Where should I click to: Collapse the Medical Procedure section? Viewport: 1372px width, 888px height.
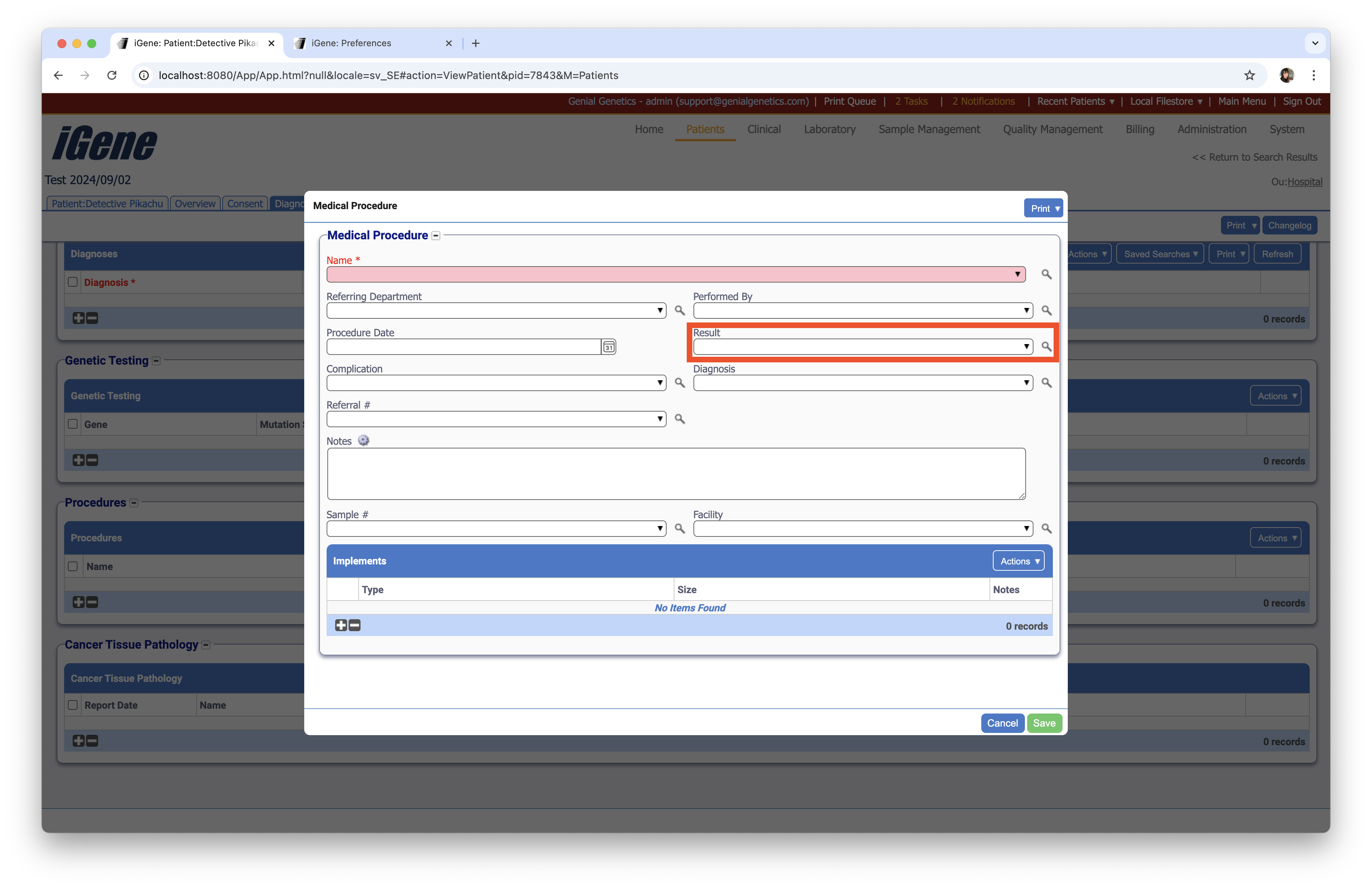pos(436,236)
